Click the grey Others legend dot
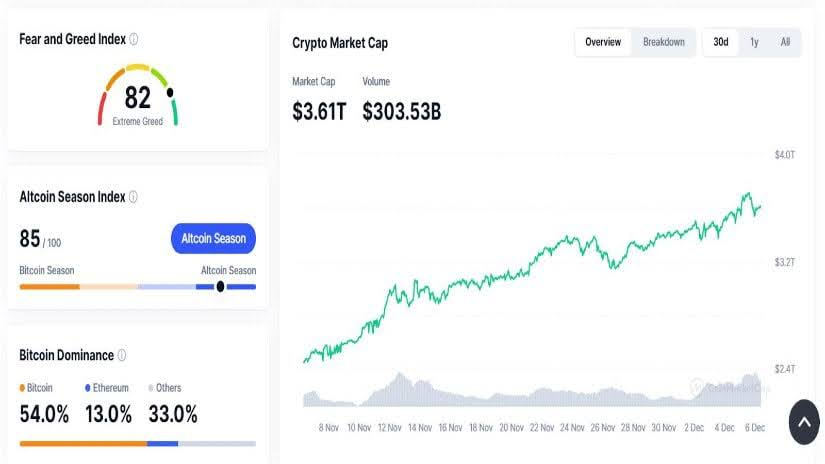This screenshot has height=464, width=825. click(150, 388)
